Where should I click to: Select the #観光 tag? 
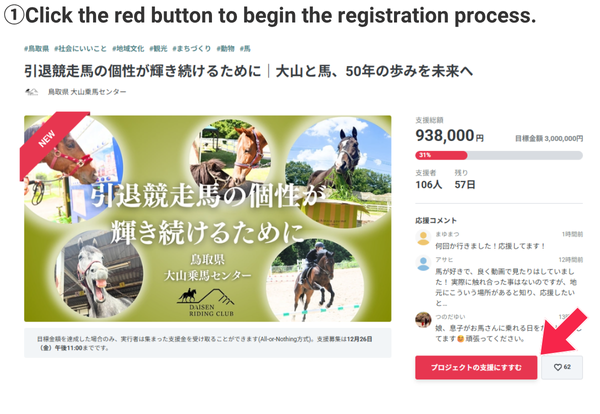[x=158, y=49]
